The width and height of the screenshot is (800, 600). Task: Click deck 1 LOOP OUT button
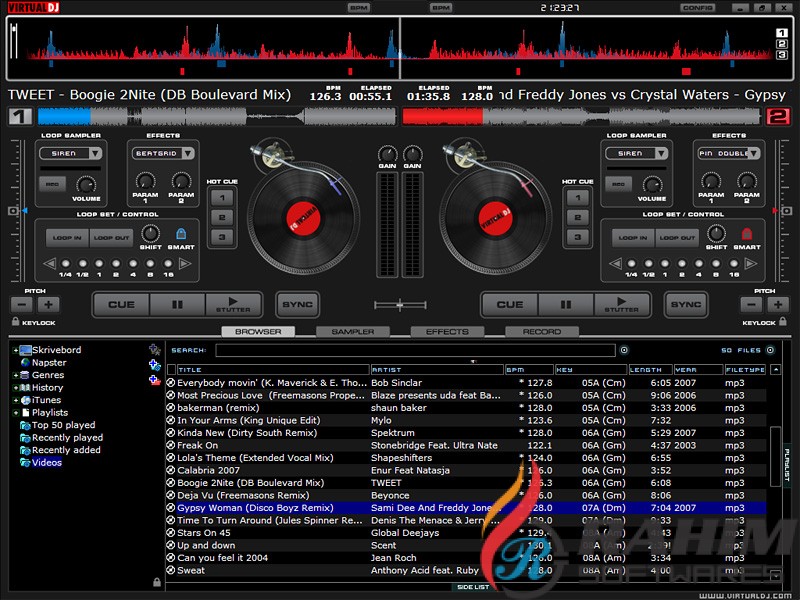point(111,238)
